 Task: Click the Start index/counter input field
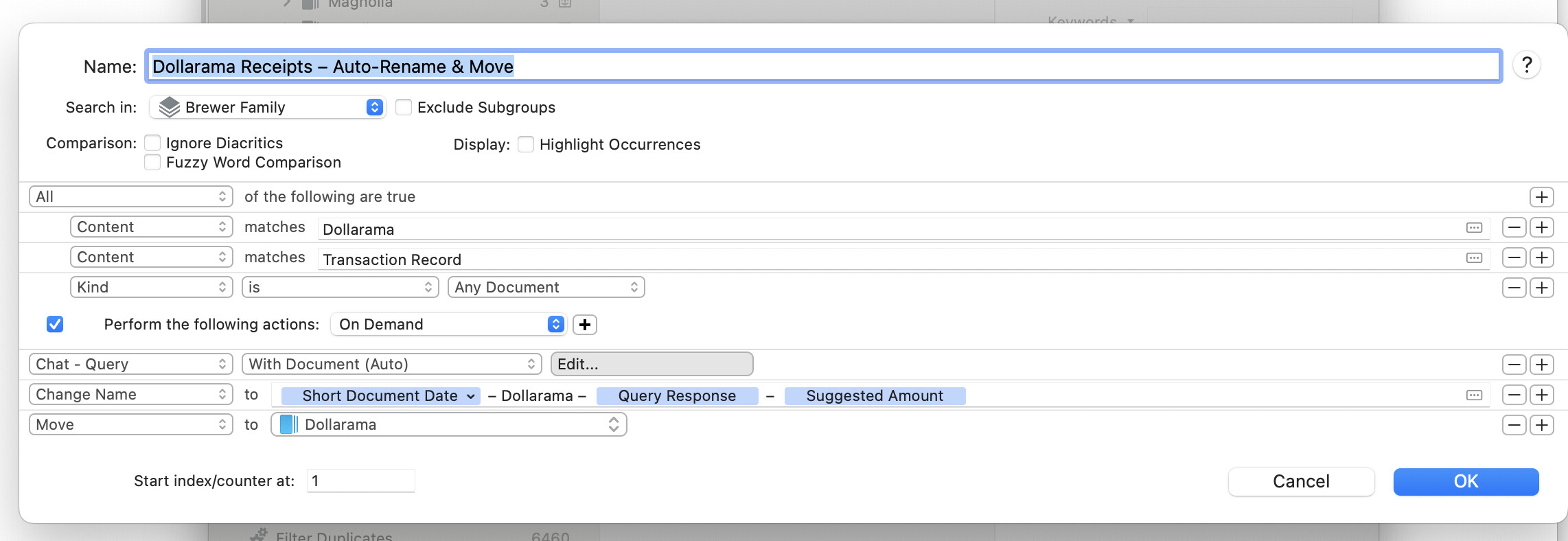tap(360, 481)
